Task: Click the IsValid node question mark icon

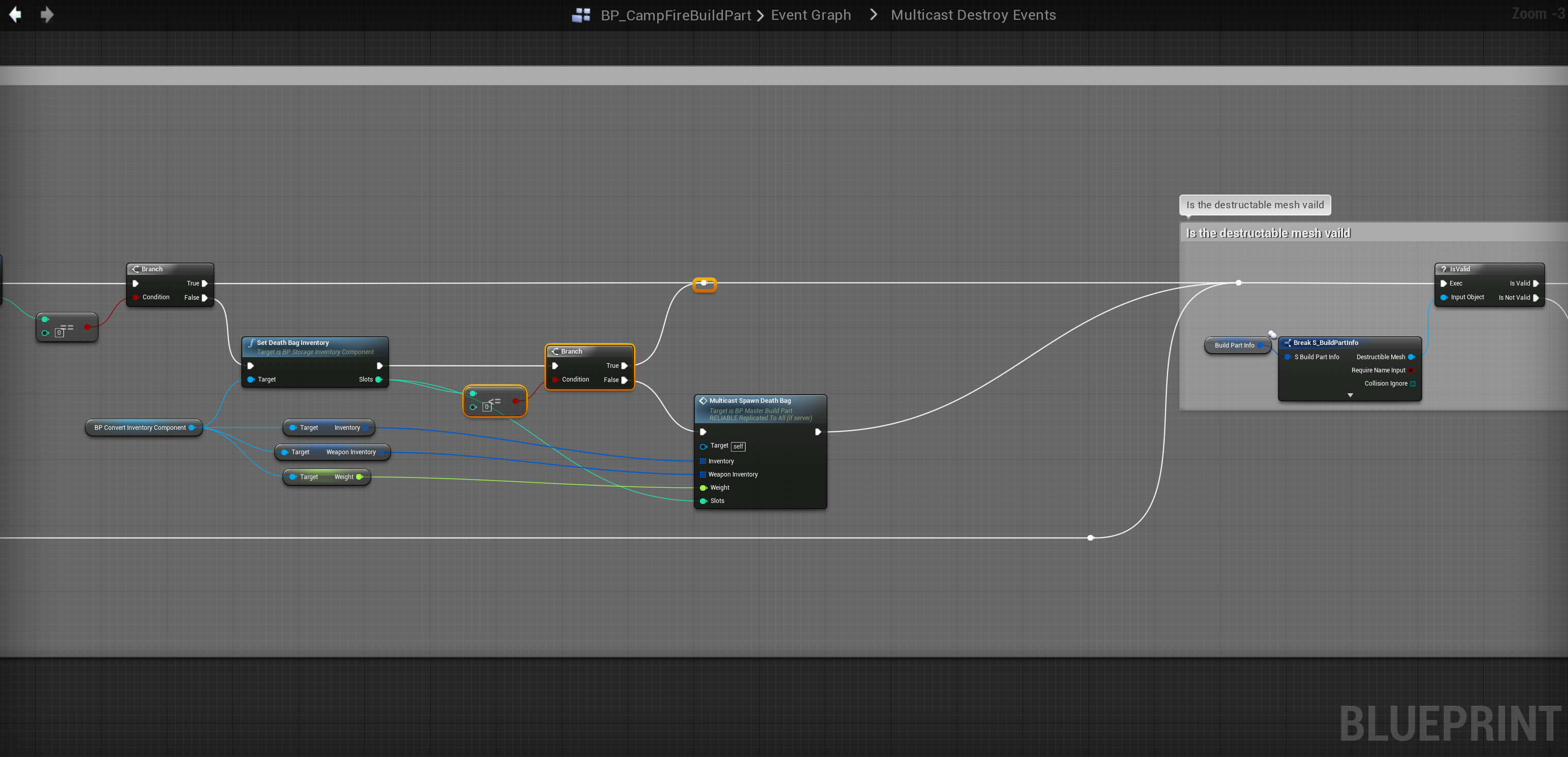Action: (x=1443, y=269)
